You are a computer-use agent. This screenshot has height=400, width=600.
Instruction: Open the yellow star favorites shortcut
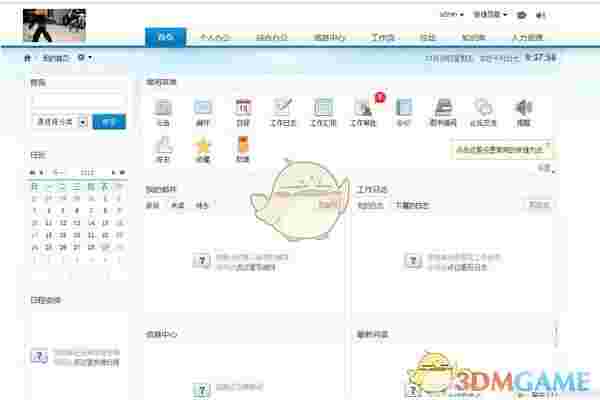[202, 146]
